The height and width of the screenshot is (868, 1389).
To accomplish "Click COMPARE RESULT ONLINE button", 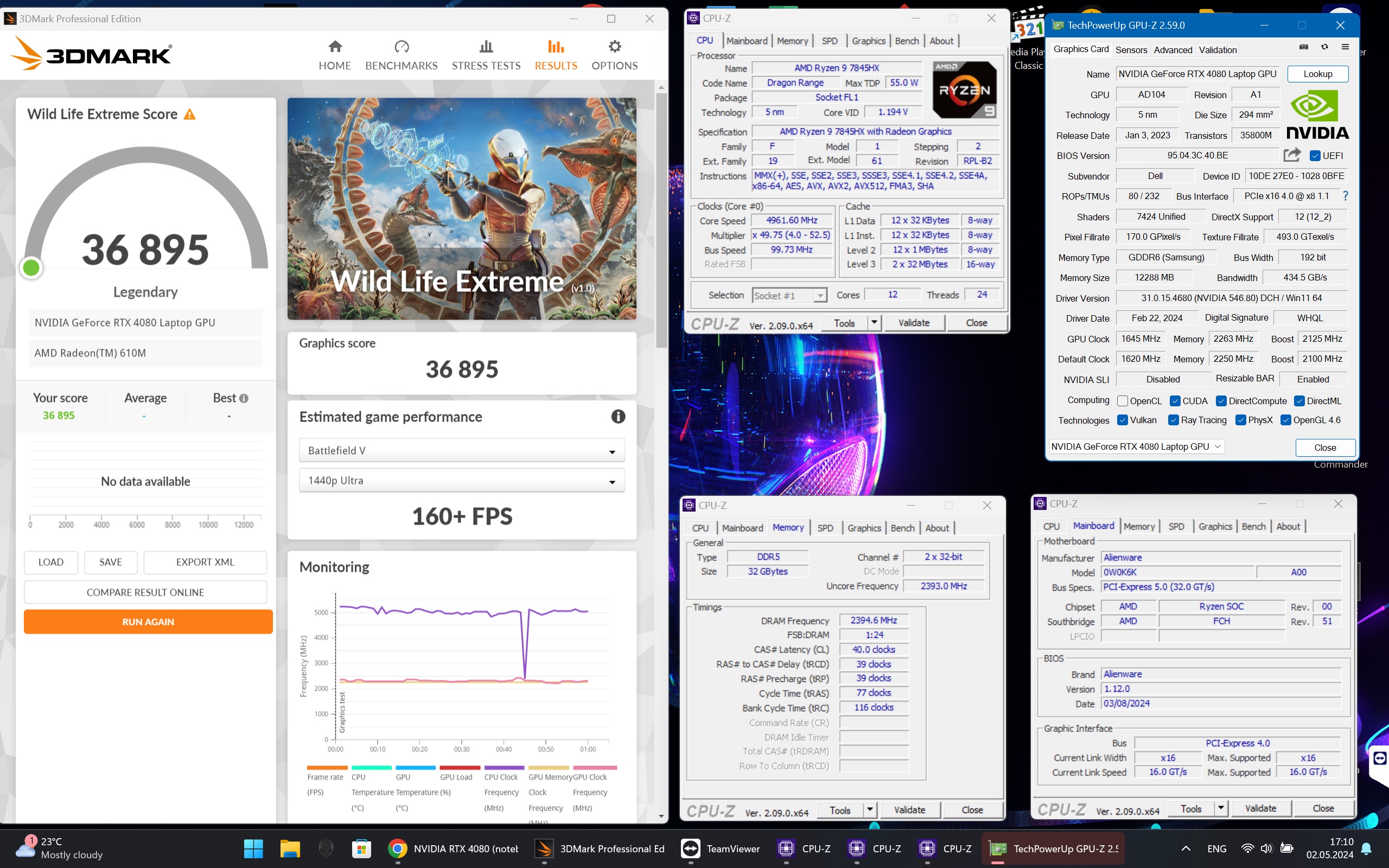I will [x=145, y=592].
